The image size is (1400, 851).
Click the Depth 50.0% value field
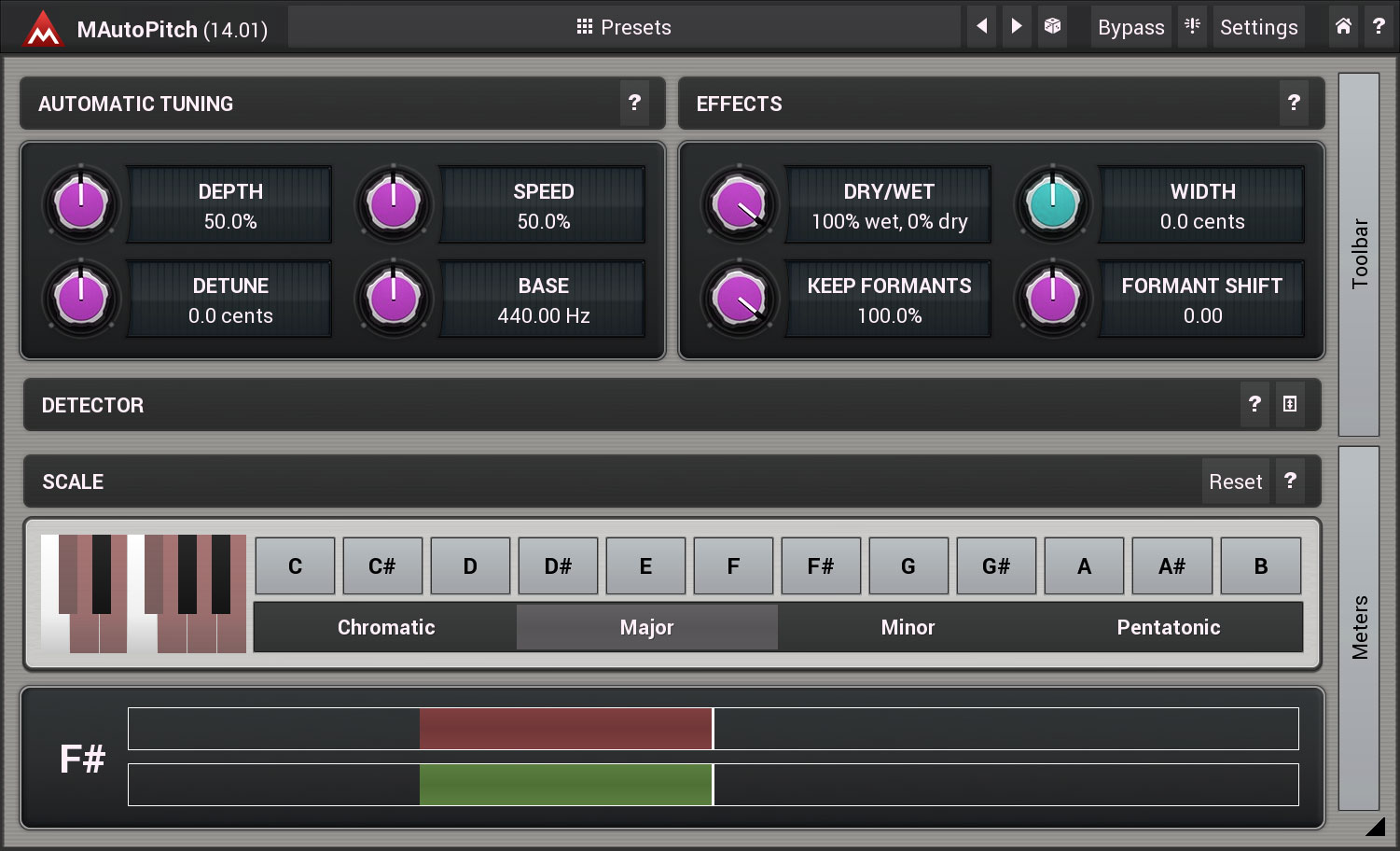(230, 205)
